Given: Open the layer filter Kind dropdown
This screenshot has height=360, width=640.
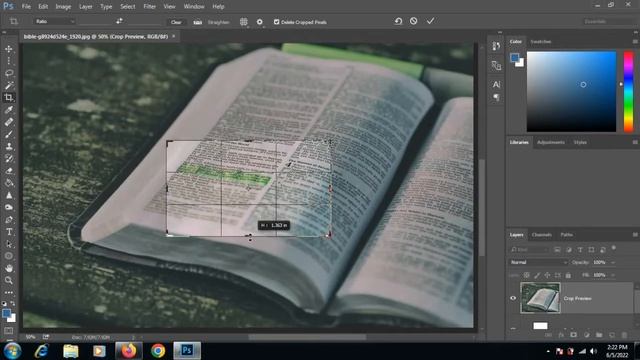Looking at the screenshot, I should [x=529, y=249].
